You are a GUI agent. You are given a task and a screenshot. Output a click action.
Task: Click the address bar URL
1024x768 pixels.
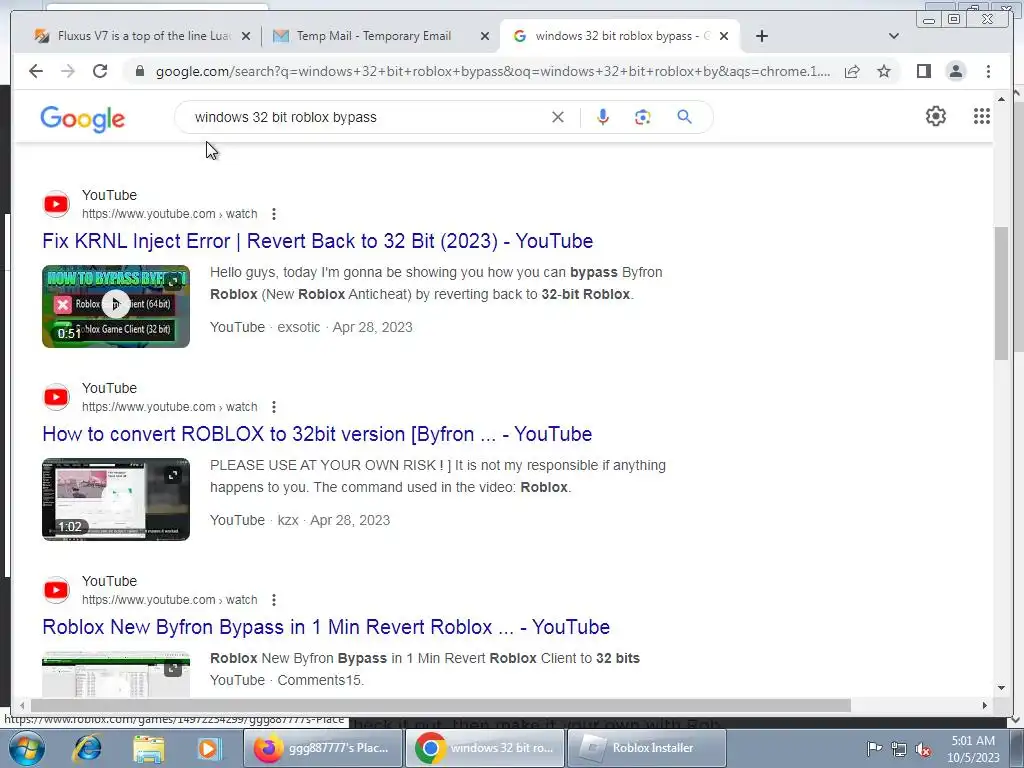point(493,71)
